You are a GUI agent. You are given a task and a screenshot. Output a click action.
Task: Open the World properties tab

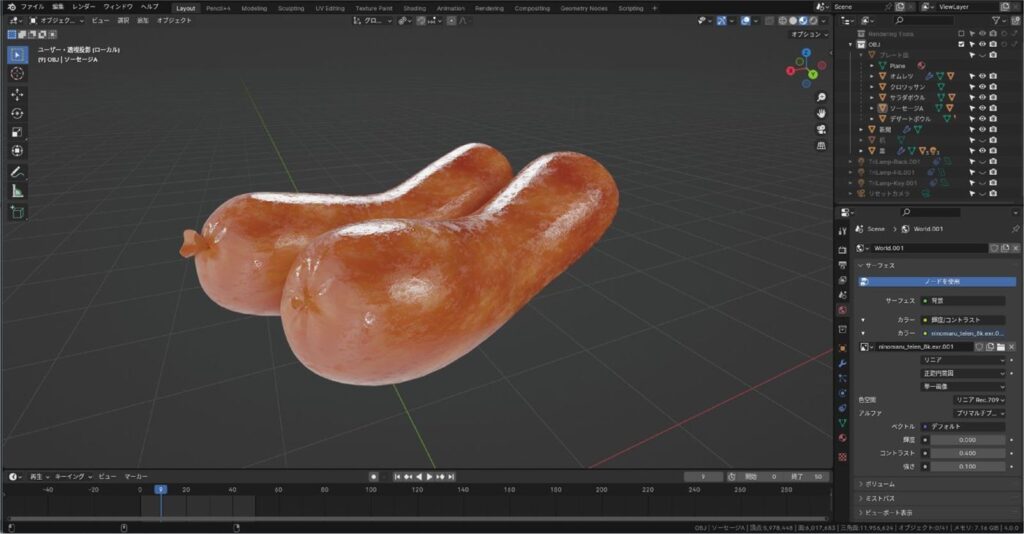pos(842,310)
